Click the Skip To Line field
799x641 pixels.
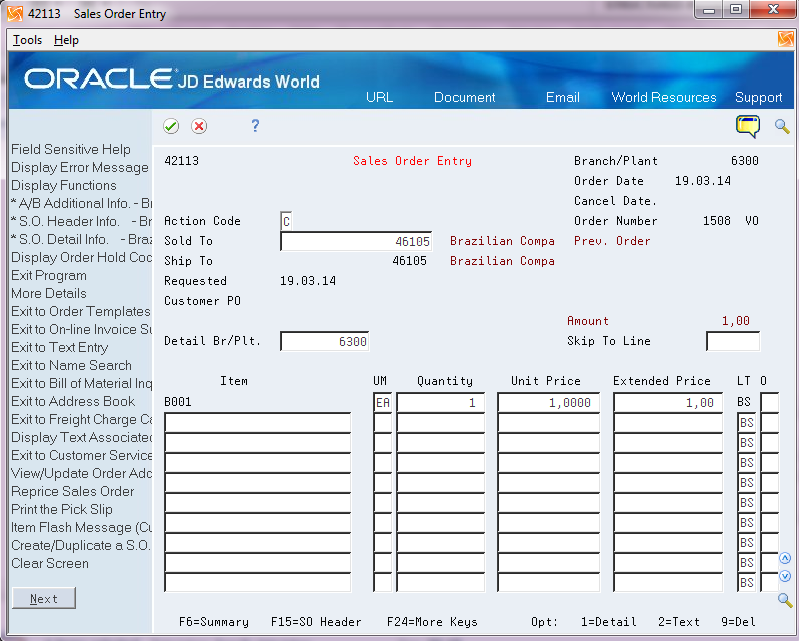[733, 341]
